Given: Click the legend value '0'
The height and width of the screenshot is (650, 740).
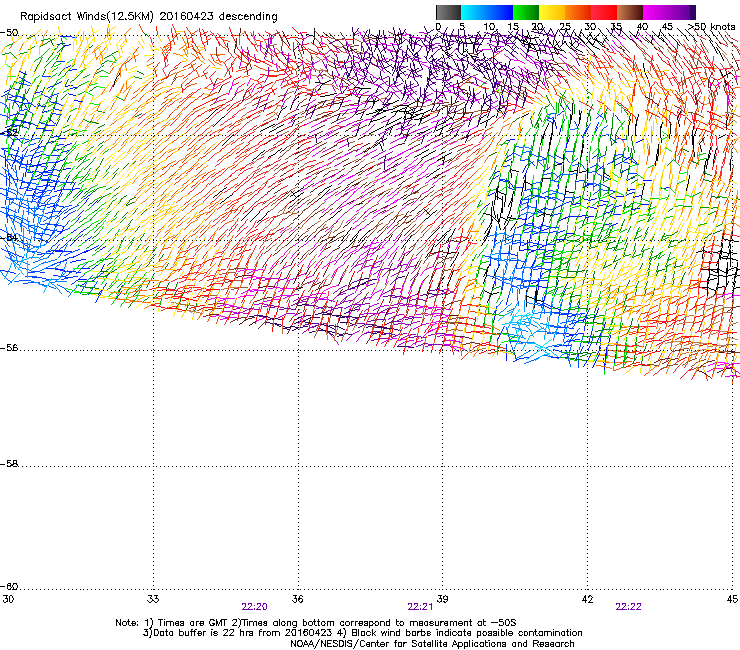Looking at the screenshot, I should [438, 26].
